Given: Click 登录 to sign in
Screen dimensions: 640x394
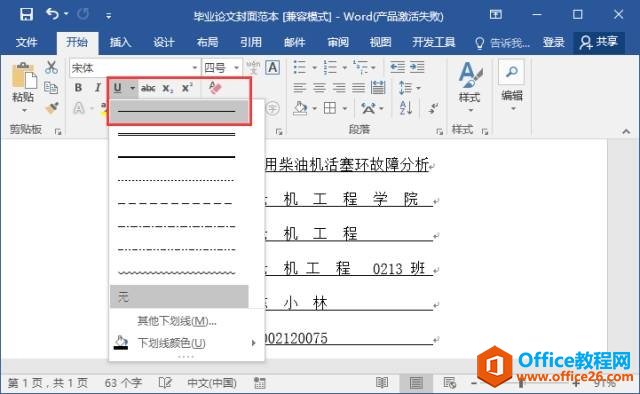Looking at the screenshot, I should [x=554, y=42].
